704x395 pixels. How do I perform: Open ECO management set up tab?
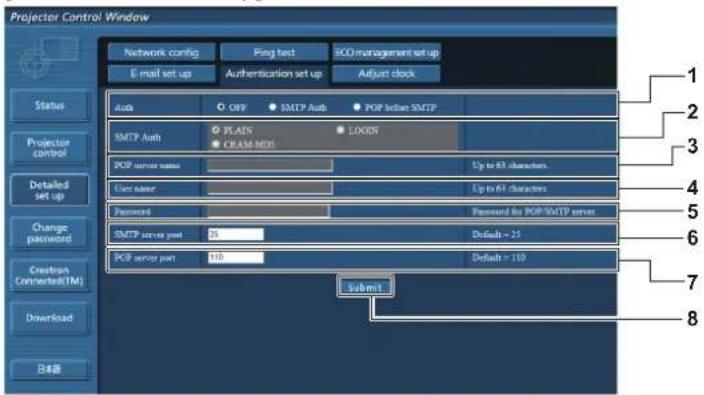pos(387,53)
